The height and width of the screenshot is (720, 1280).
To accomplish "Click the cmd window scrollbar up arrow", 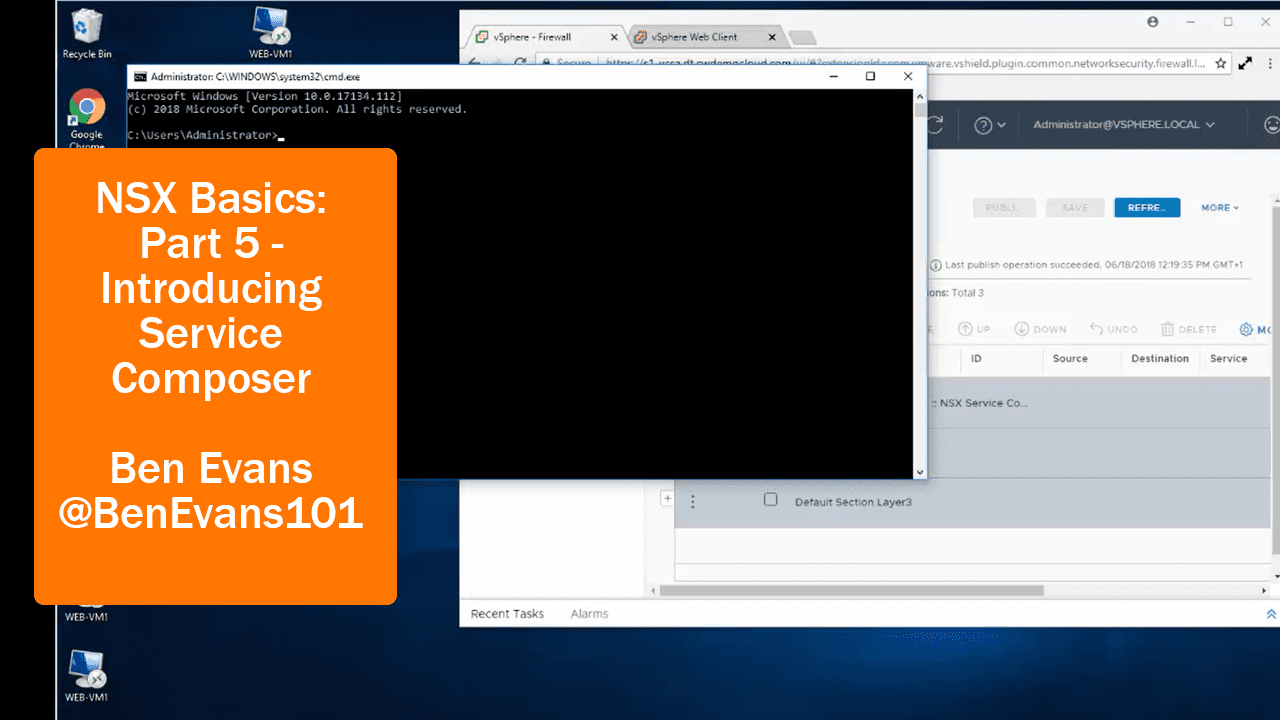I will tap(920, 96).
